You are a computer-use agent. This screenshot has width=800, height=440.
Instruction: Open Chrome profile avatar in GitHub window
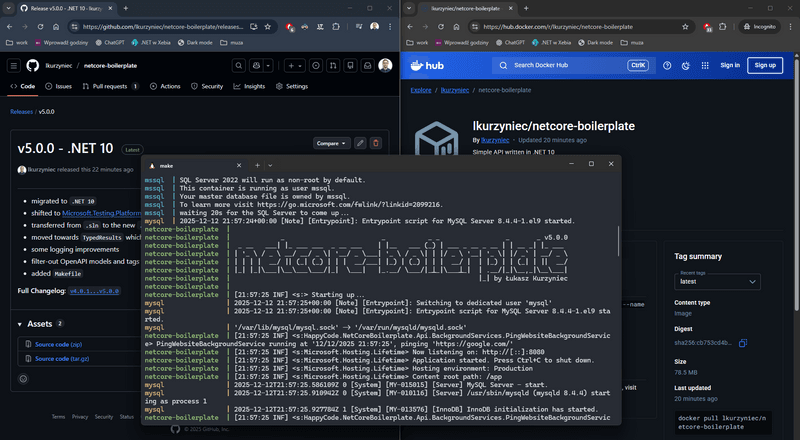click(x=374, y=27)
